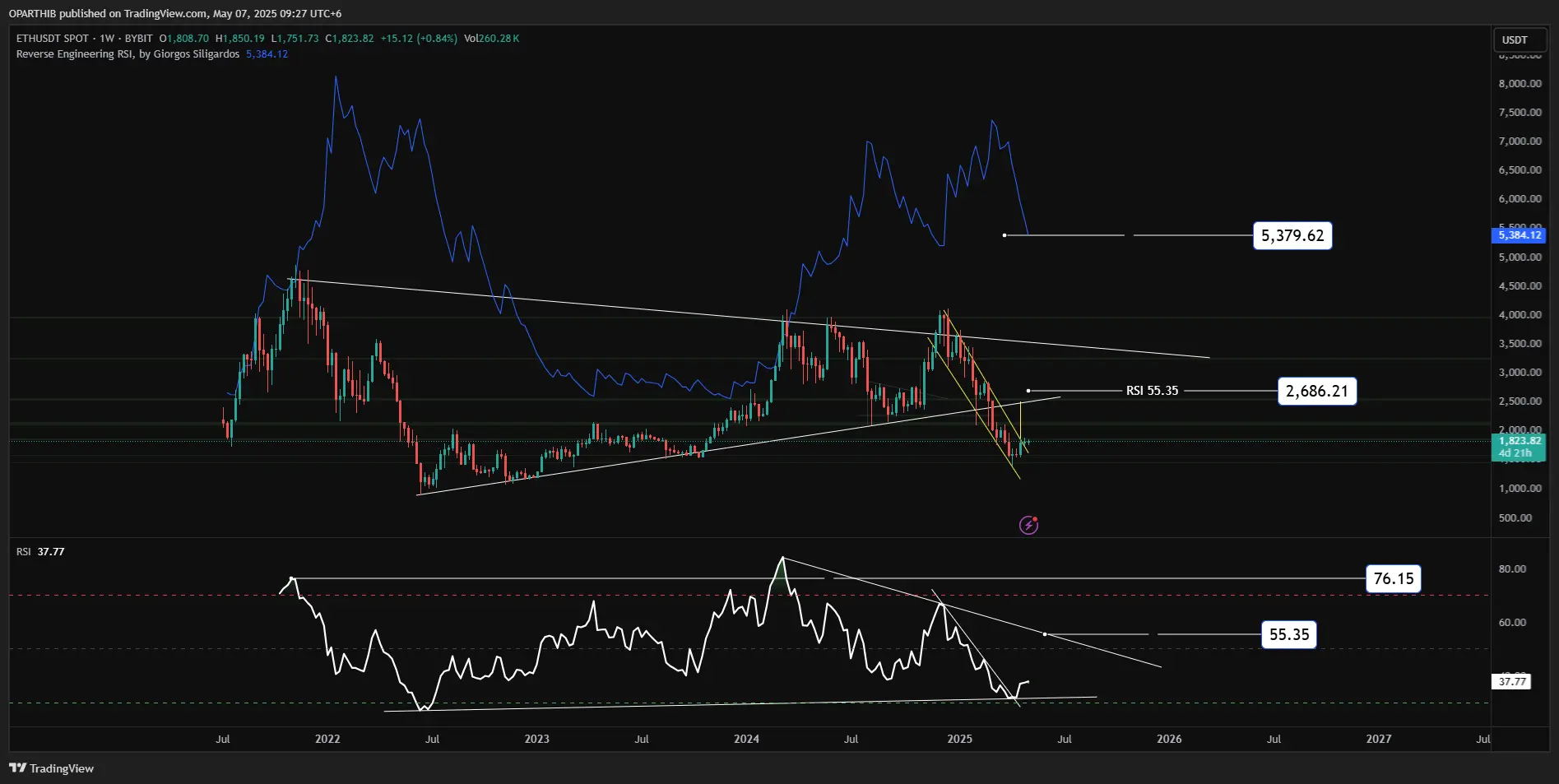Click the volume reading Vol 260.28K
1559x784 pixels.
[492, 39]
